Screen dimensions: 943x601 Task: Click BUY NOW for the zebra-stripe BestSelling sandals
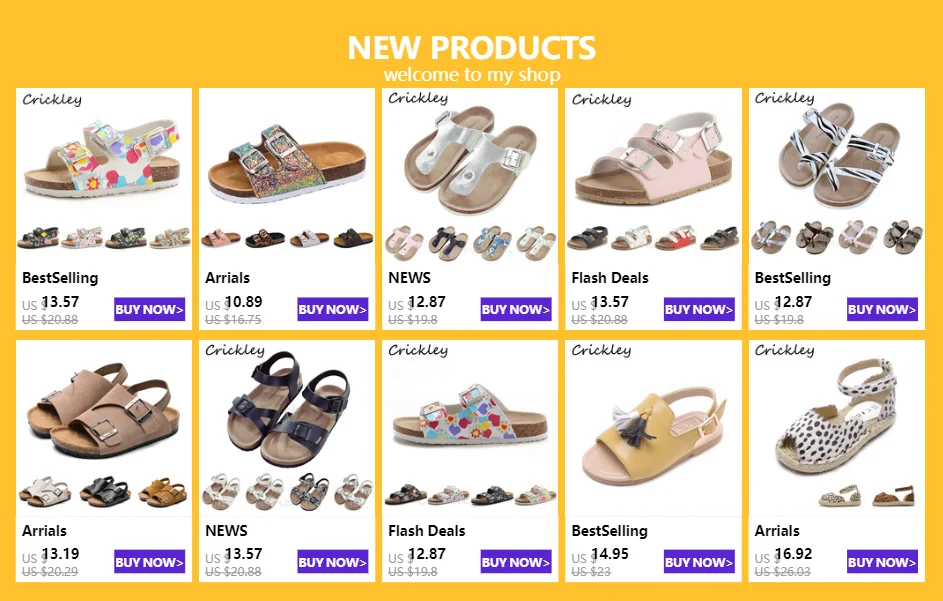tap(882, 309)
